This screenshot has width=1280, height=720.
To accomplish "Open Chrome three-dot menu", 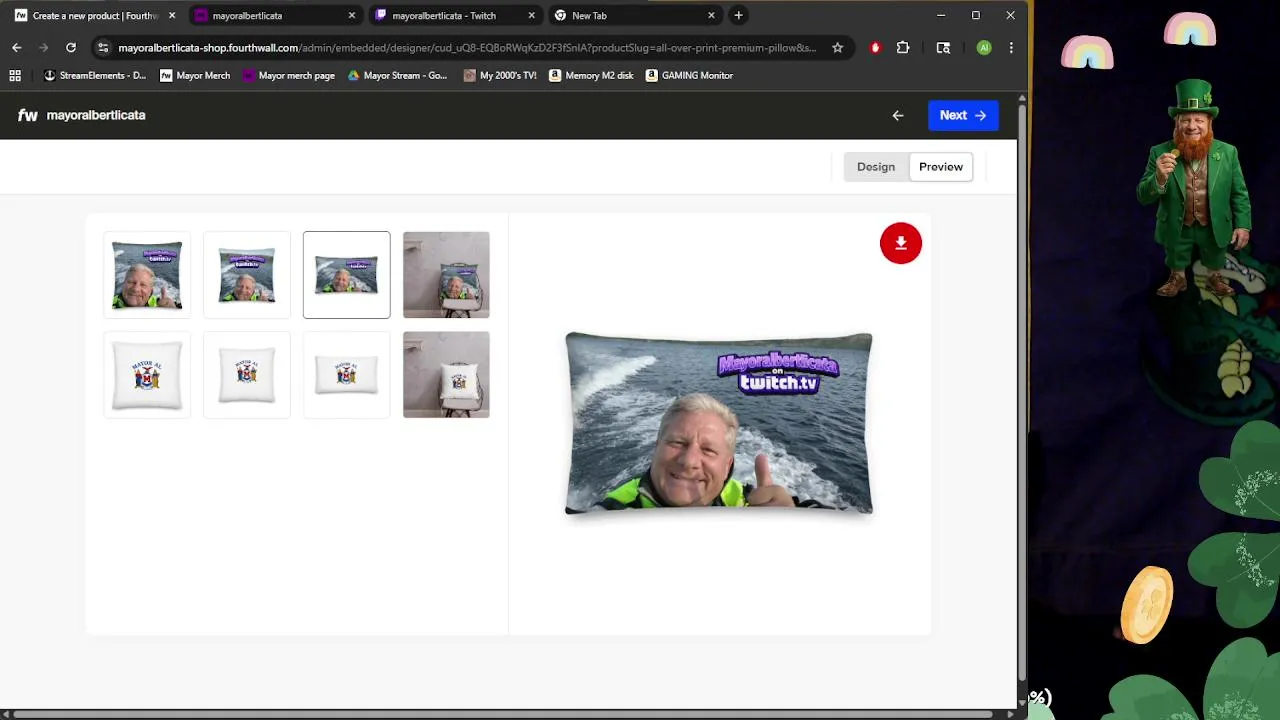I will [1011, 47].
